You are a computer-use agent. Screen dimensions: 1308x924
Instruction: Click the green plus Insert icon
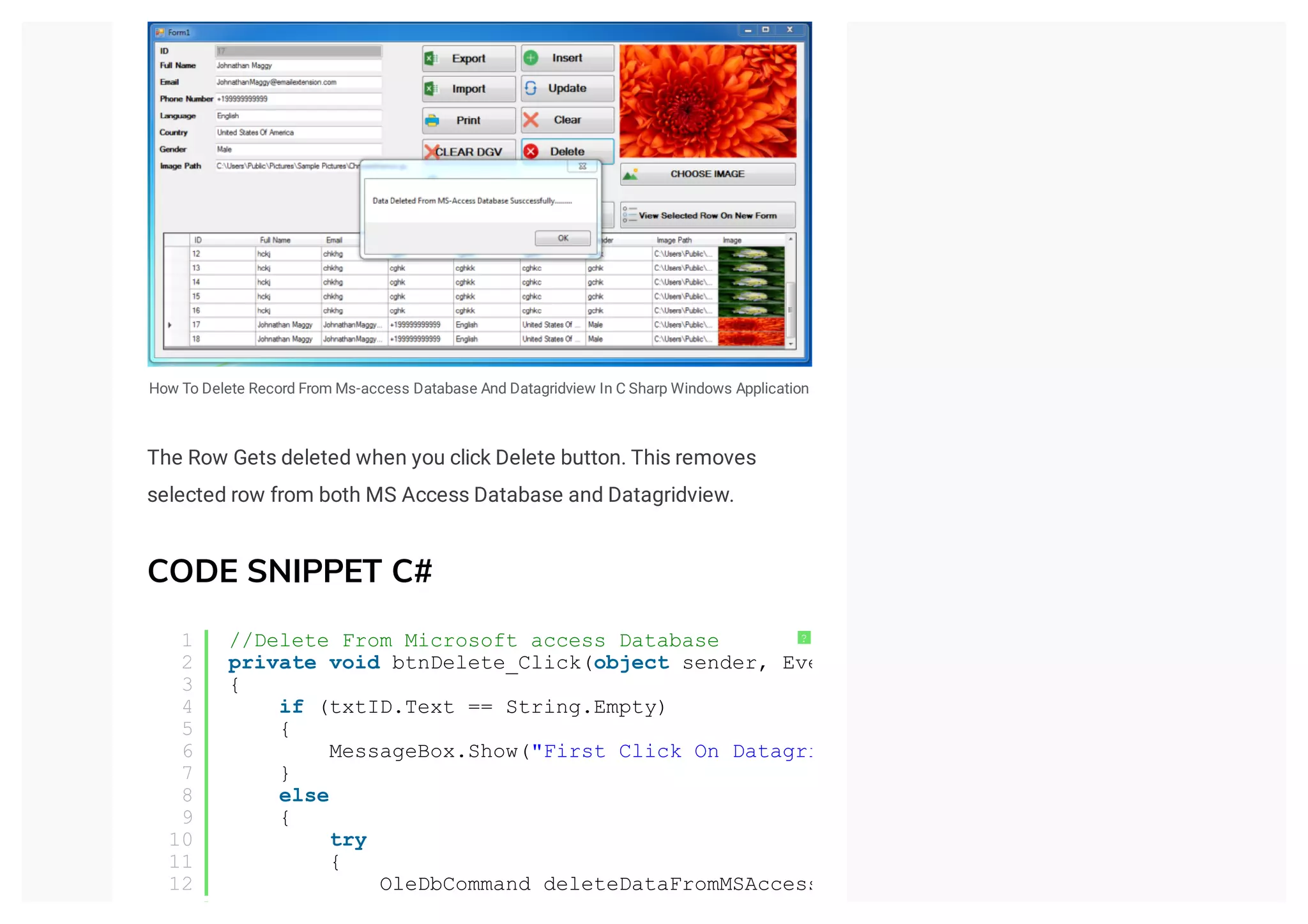tap(531, 58)
